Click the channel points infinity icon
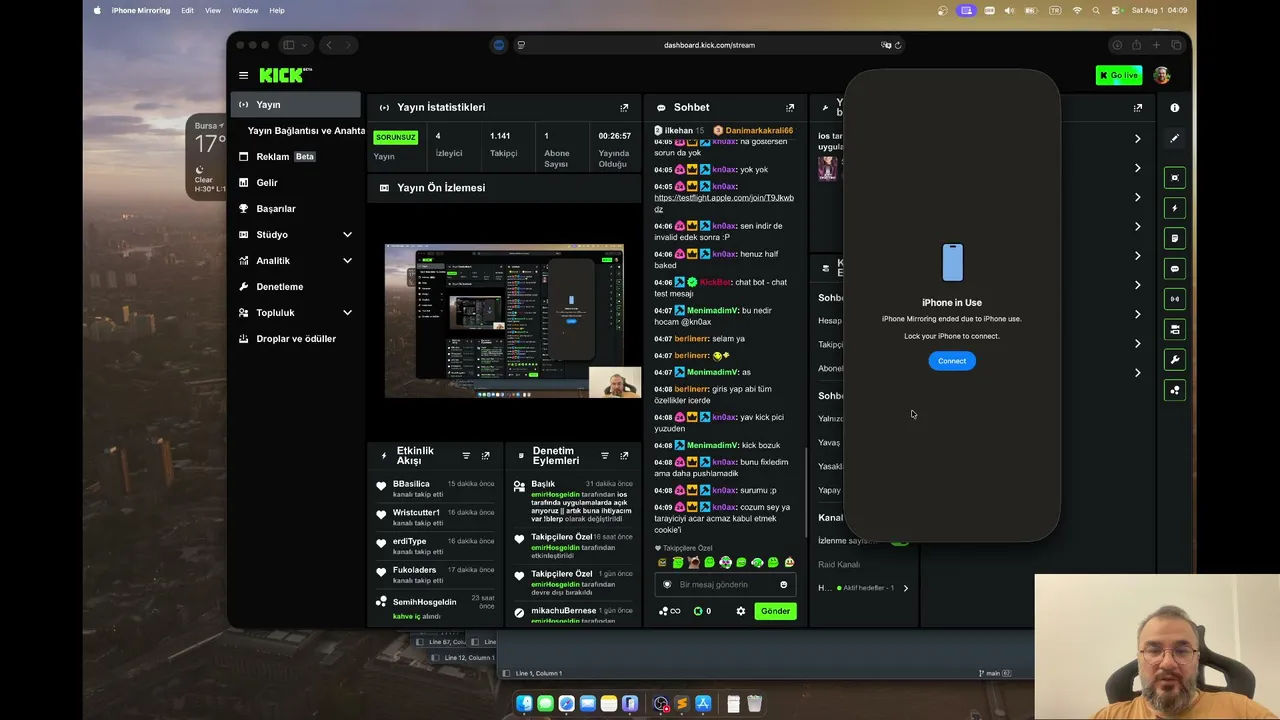Image resolution: width=1280 pixels, height=720 pixels. pos(670,611)
